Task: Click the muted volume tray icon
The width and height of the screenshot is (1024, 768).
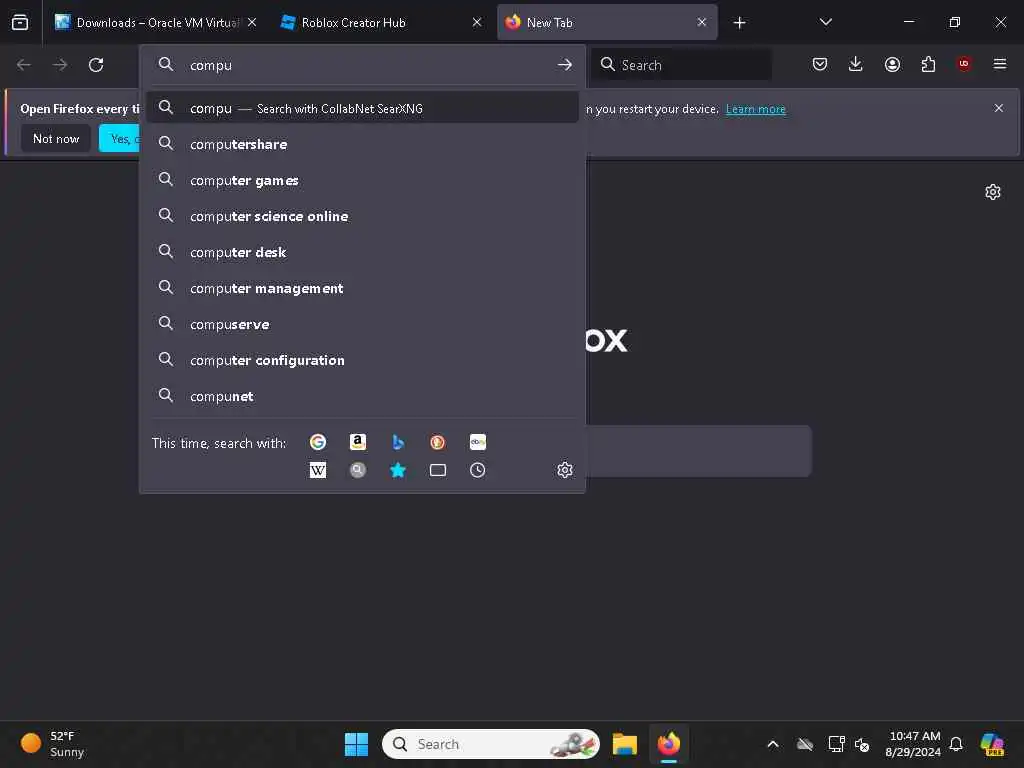Action: (x=862, y=744)
